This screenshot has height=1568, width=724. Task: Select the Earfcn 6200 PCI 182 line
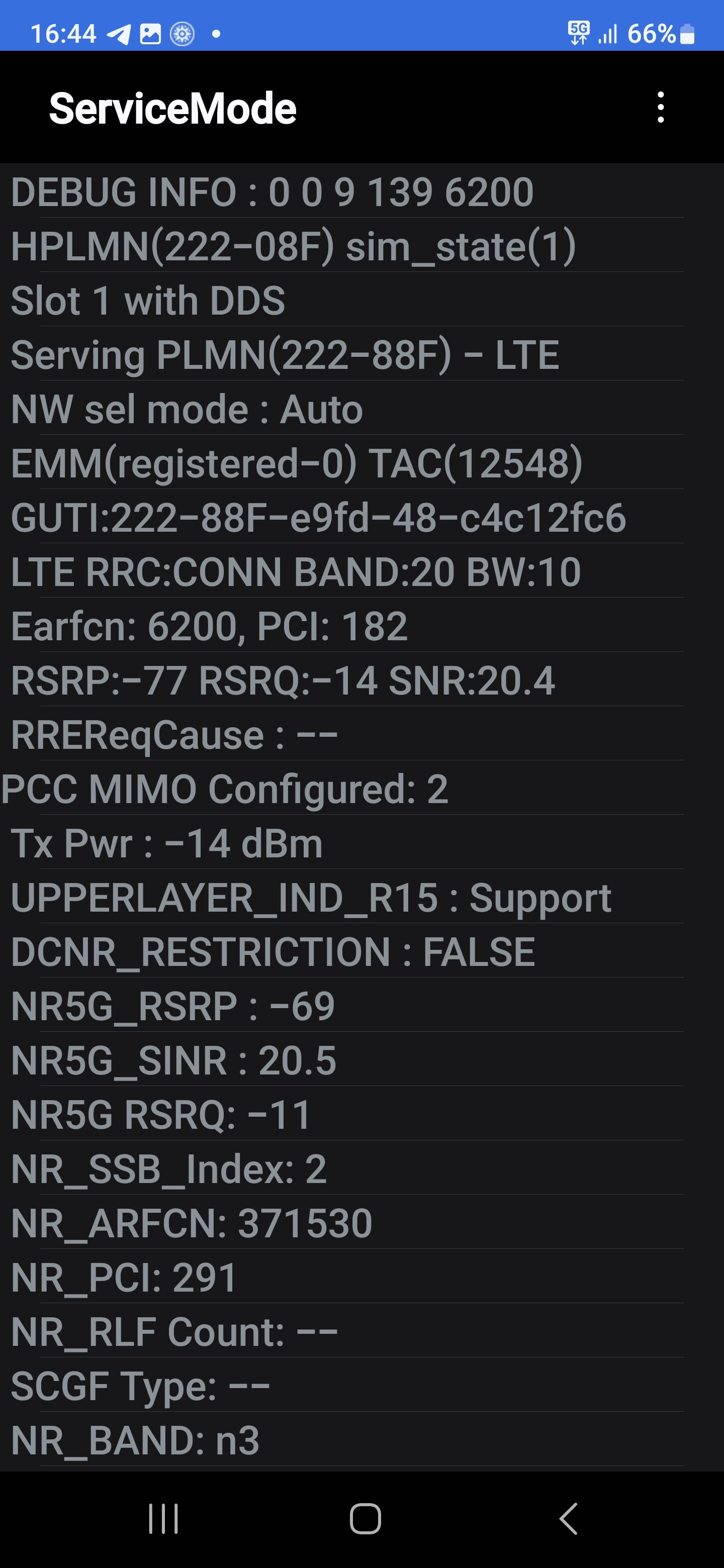pyautogui.click(x=361, y=626)
